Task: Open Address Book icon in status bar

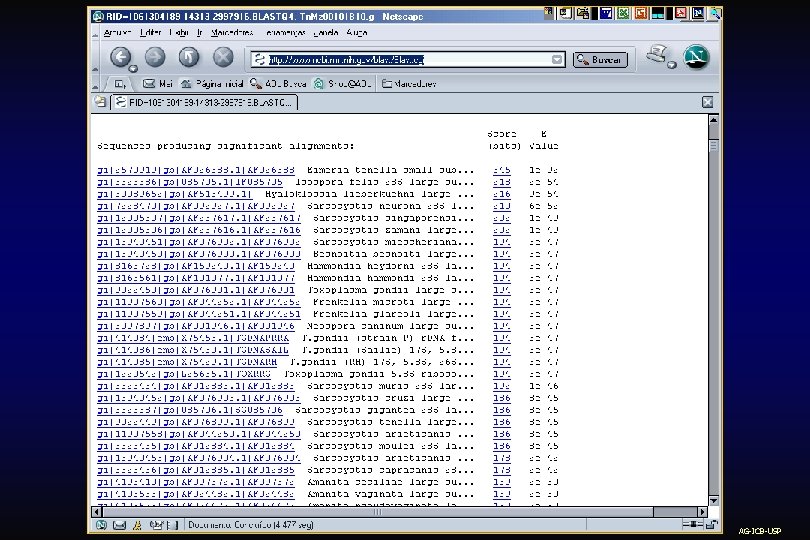Action: (x=173, y=525)
